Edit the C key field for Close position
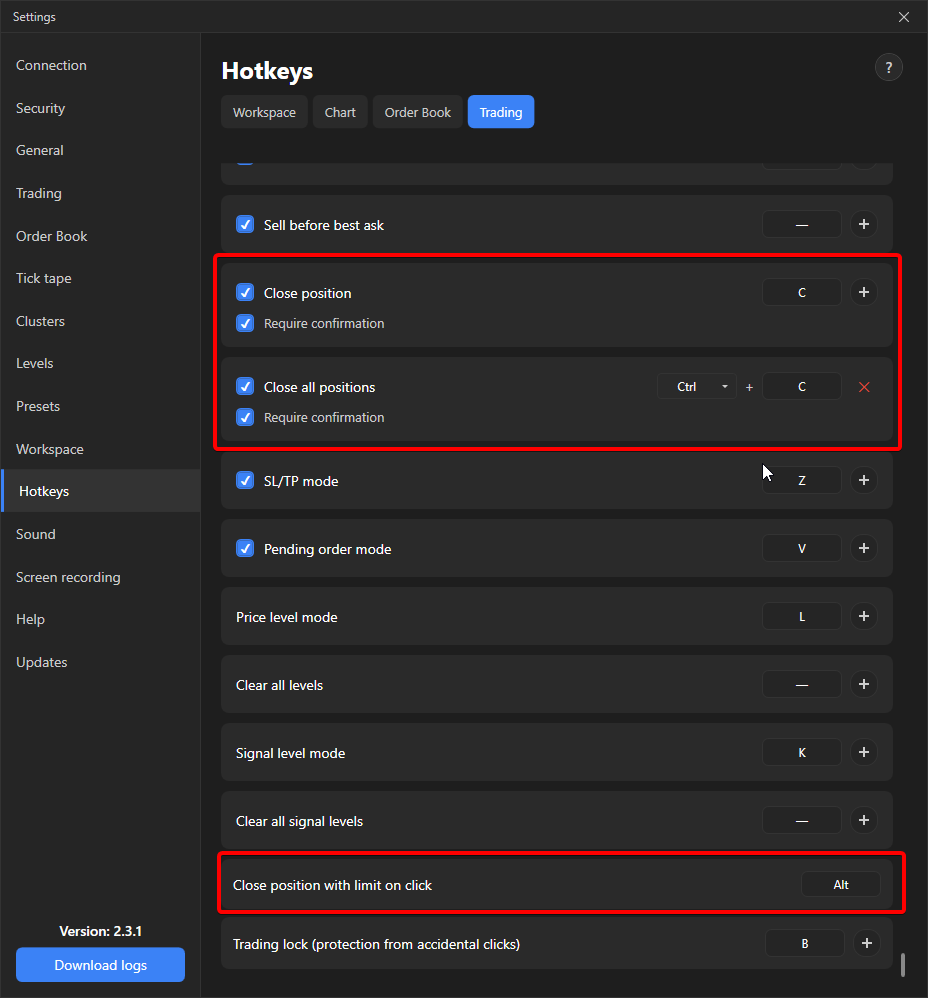 [x=802, y=293]
